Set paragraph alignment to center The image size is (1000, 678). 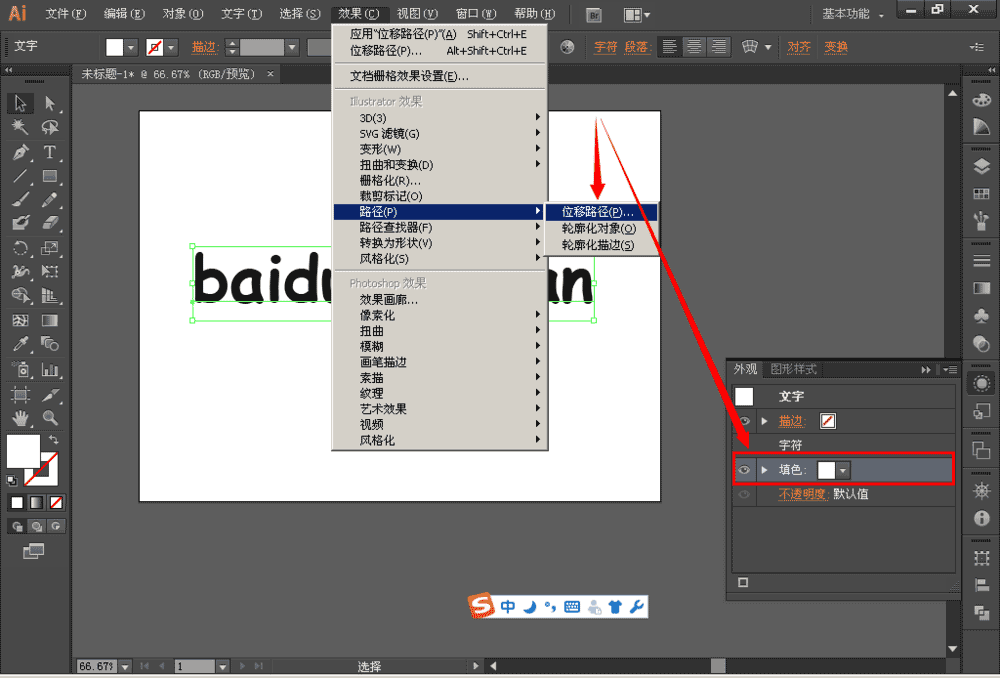pos(694,47)
